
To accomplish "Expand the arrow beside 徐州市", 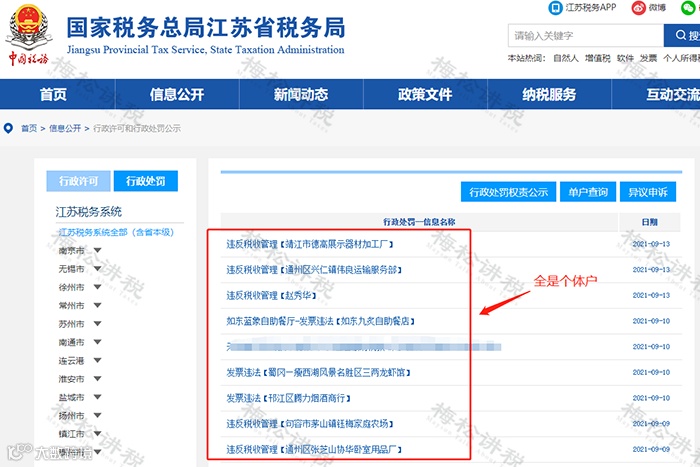I will (x=97, y=287).
